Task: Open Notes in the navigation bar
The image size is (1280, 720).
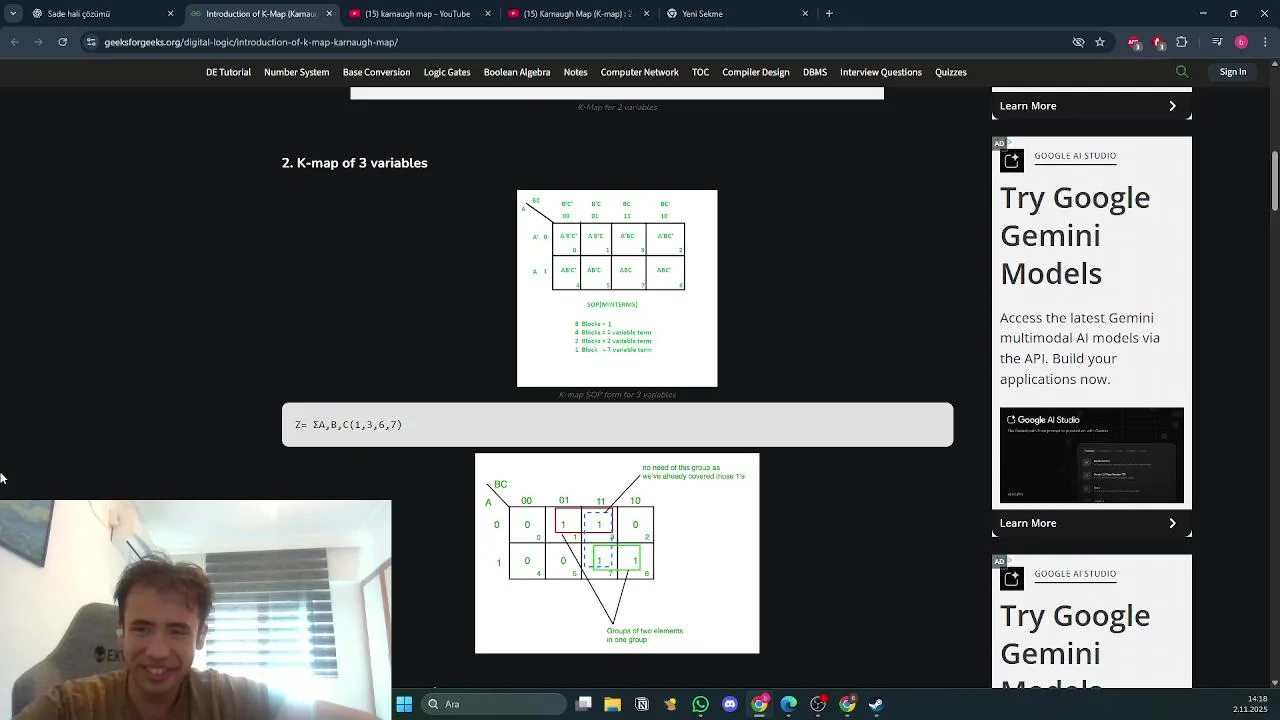Action: pyautogui.click(x=575, y=72)
